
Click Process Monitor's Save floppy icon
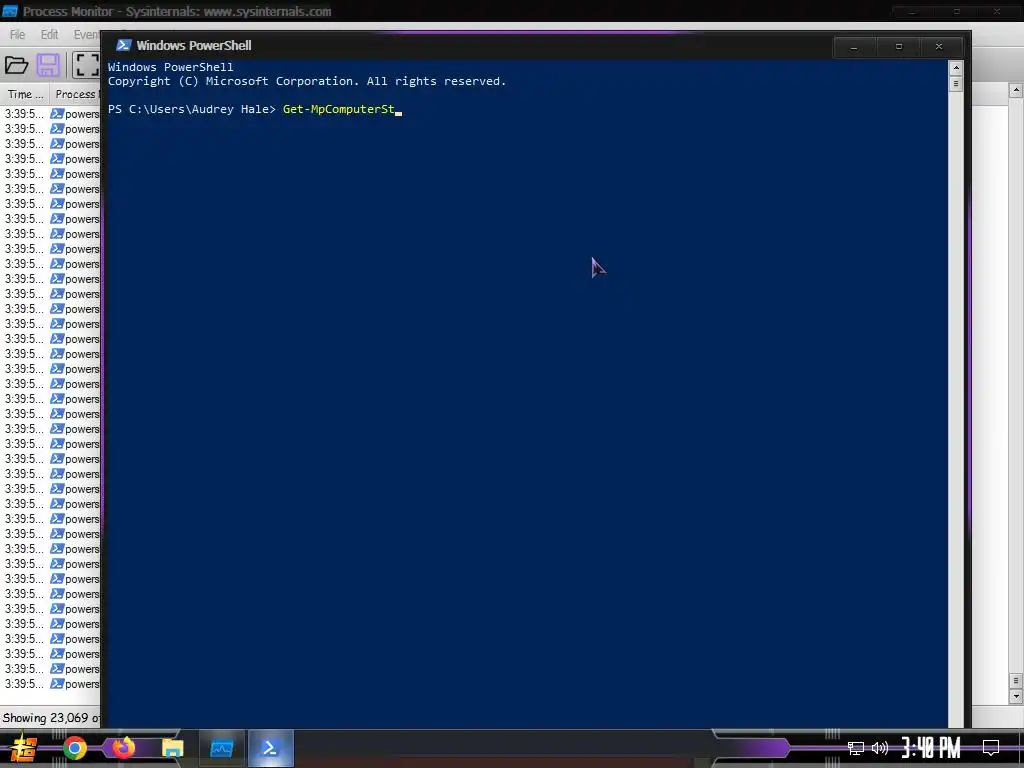pos(48,65)
